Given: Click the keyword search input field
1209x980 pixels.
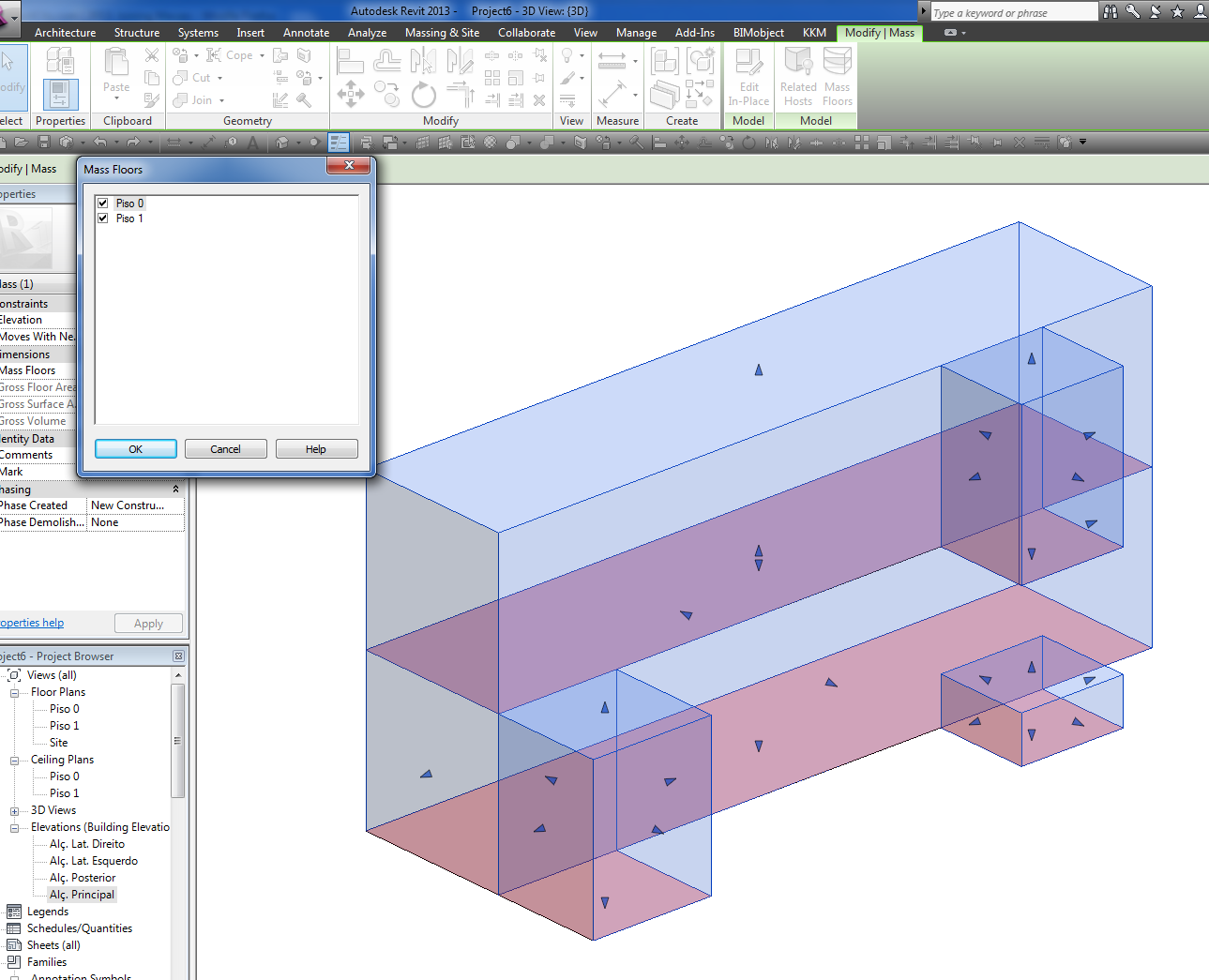Looking at the screenshot, I should pyautogui.click(x=1014, y=13).
